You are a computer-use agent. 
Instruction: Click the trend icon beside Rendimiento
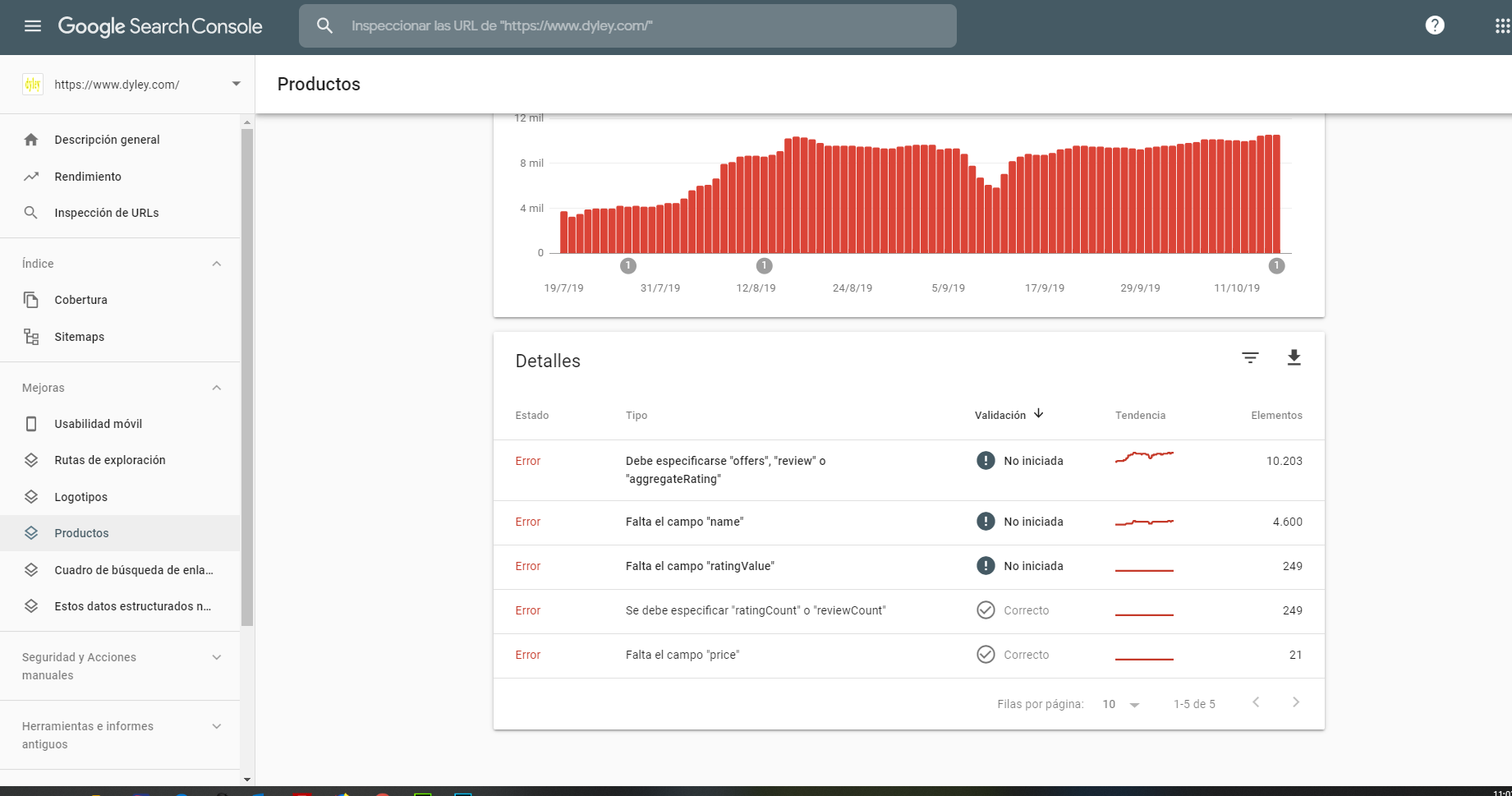pos(31,177)
